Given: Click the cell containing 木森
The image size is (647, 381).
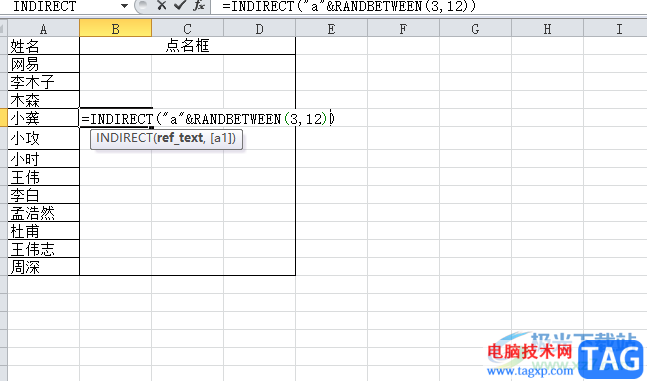Looking at the screenshot, I should pos(43,99).
